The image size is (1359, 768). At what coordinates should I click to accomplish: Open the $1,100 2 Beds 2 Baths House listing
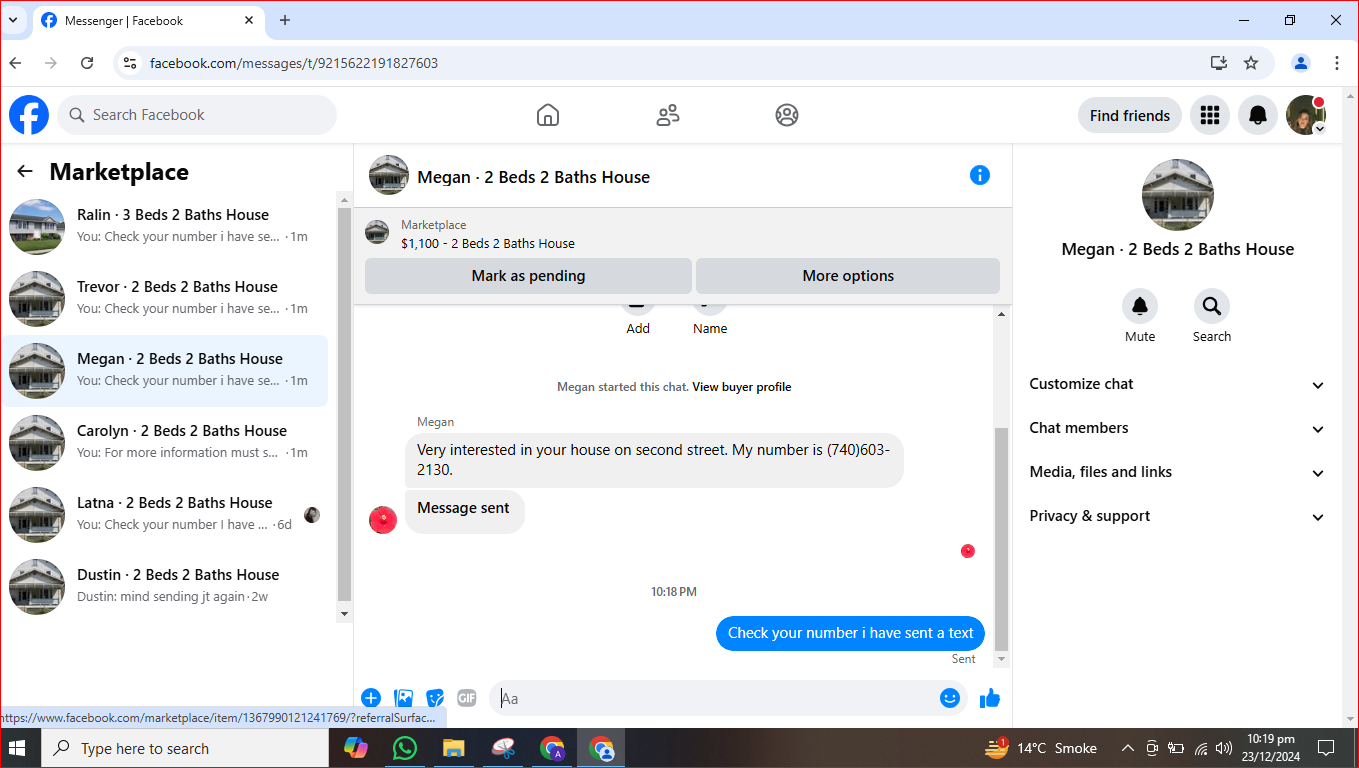coord(488,243)
